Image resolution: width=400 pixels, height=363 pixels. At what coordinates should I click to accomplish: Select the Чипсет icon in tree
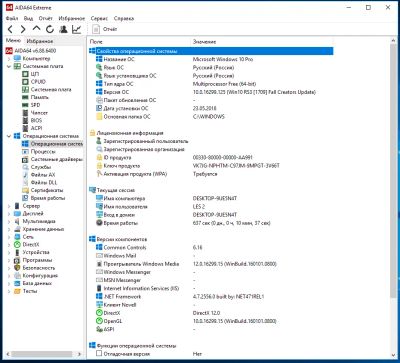(x=25, y=113)
